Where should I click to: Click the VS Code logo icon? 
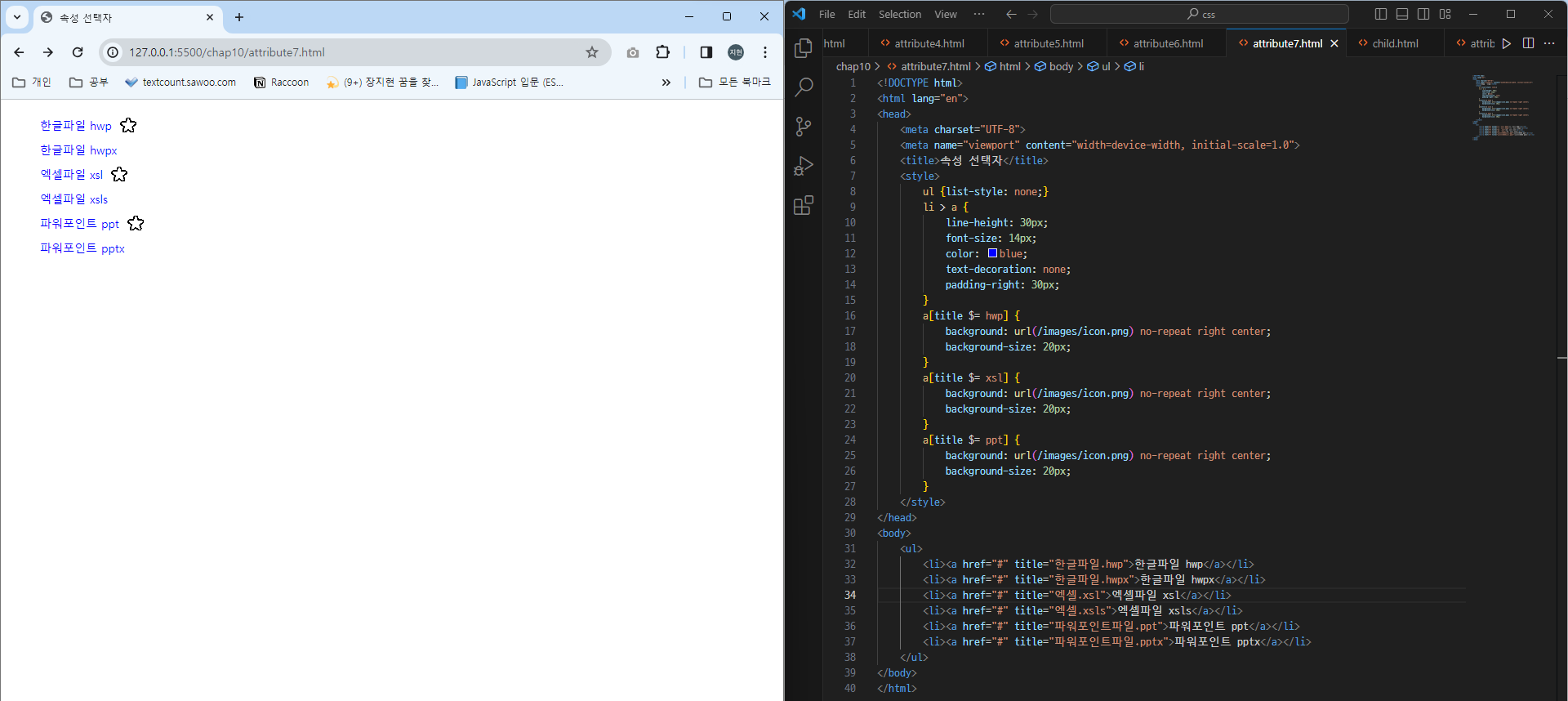[x=799, y=14]
